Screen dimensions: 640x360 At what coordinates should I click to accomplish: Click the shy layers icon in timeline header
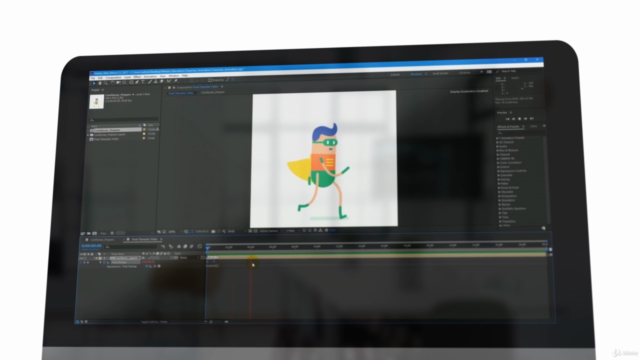[x=179, y=247]
